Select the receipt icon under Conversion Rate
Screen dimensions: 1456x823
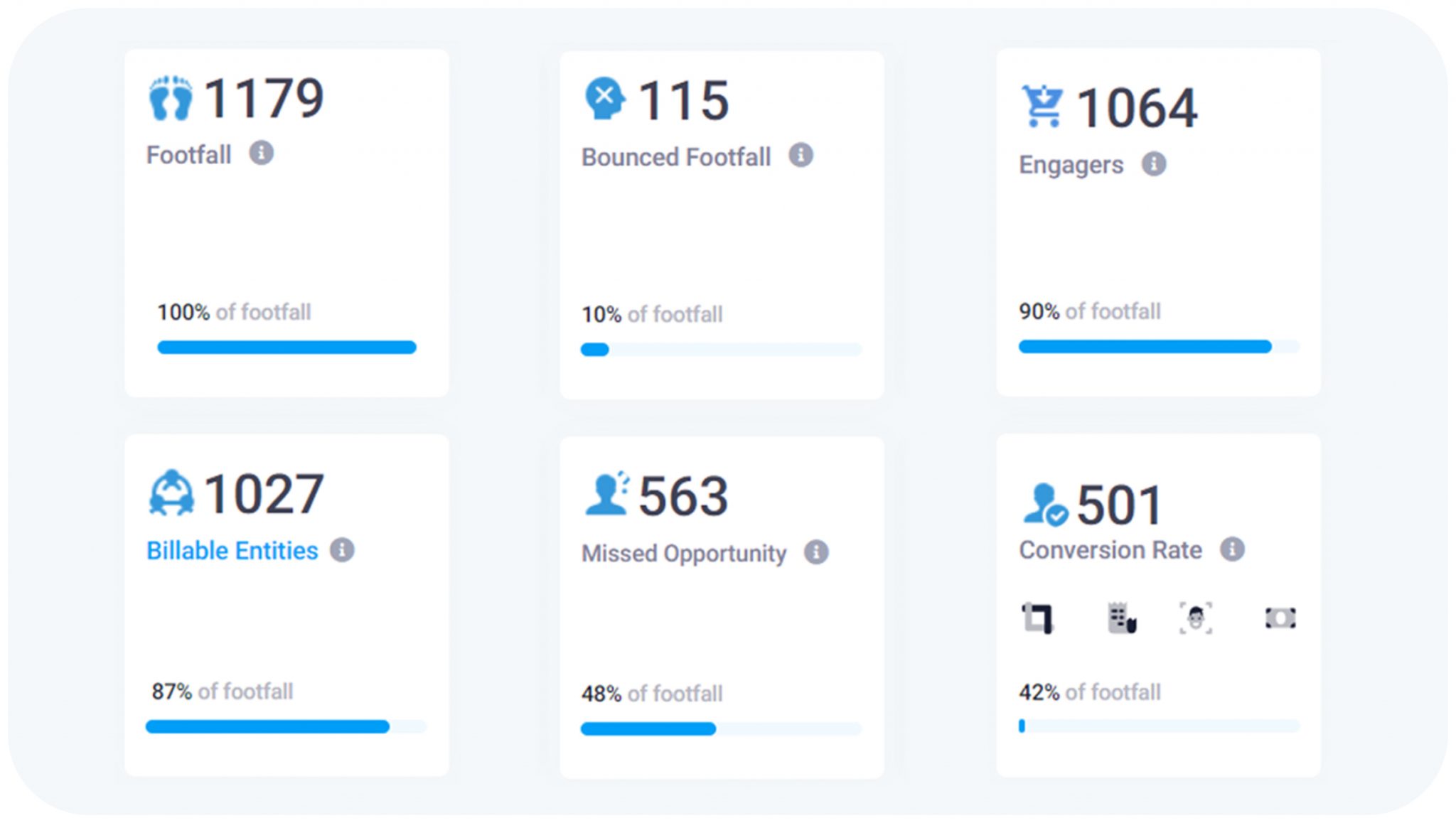pyautogui.click(x=1122, y=618)
